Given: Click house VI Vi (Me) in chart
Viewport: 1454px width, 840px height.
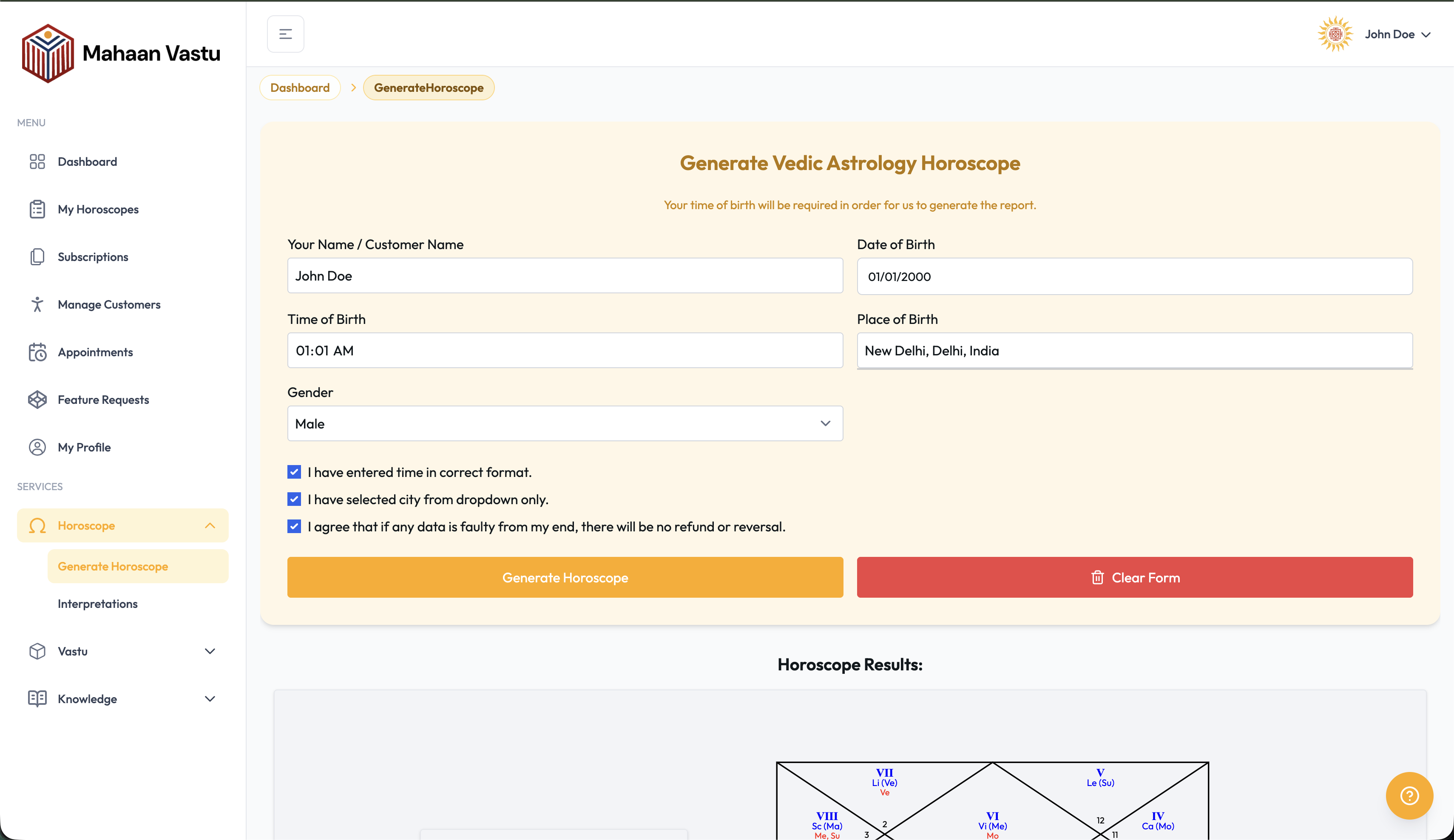Looking at the screenshot, I should coord(992,825).
